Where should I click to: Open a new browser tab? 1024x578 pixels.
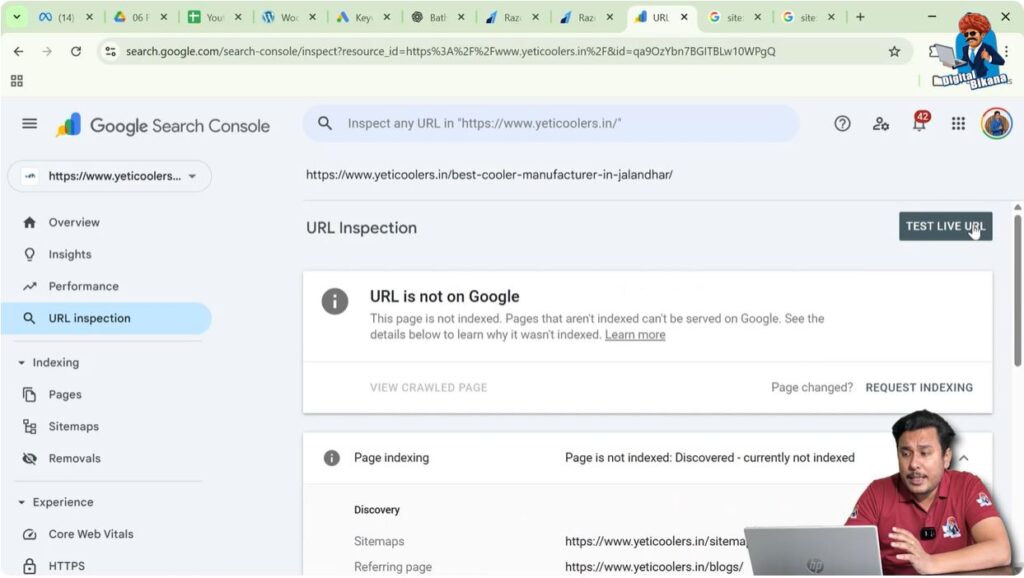coord(860,17)
